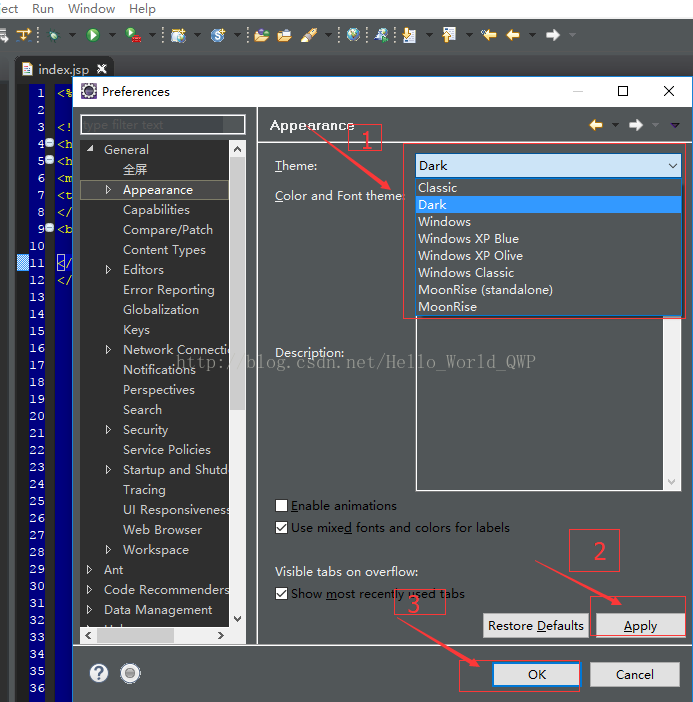Click the blue S toolbar icon
The image size is (693, 702).
[218, 34]
